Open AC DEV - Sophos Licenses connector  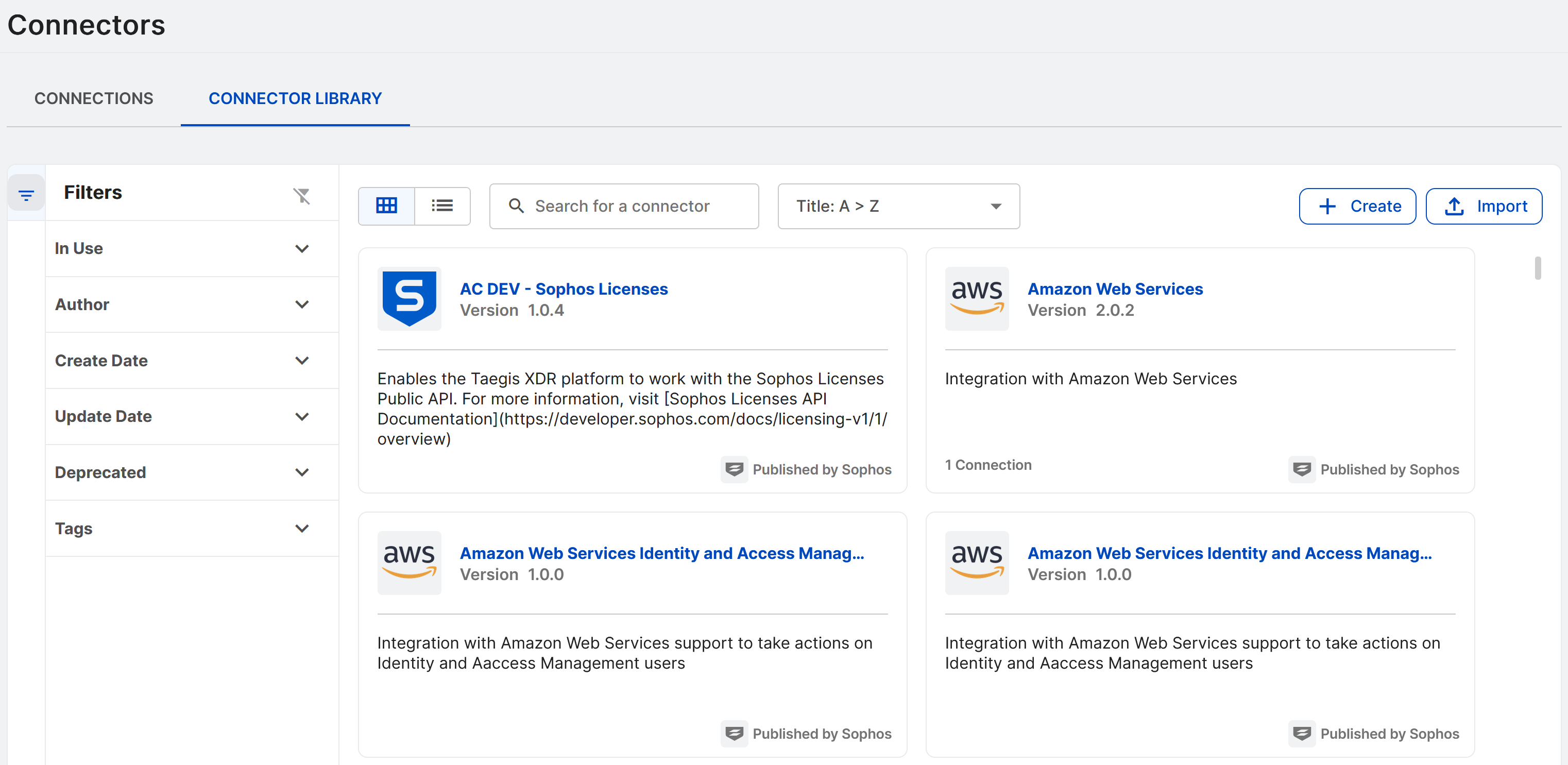click(564, 288)
